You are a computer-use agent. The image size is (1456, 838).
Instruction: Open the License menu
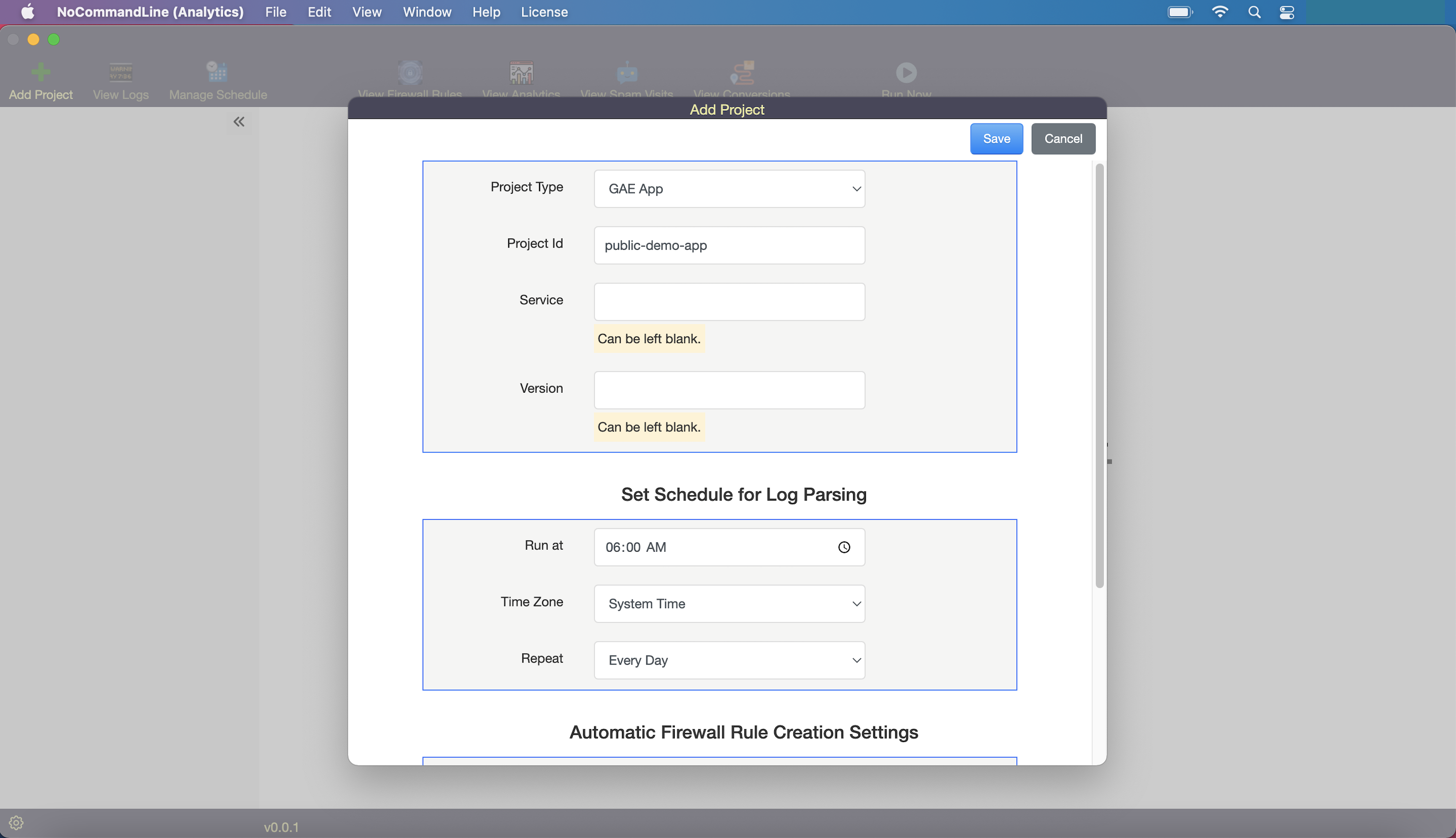544,12
